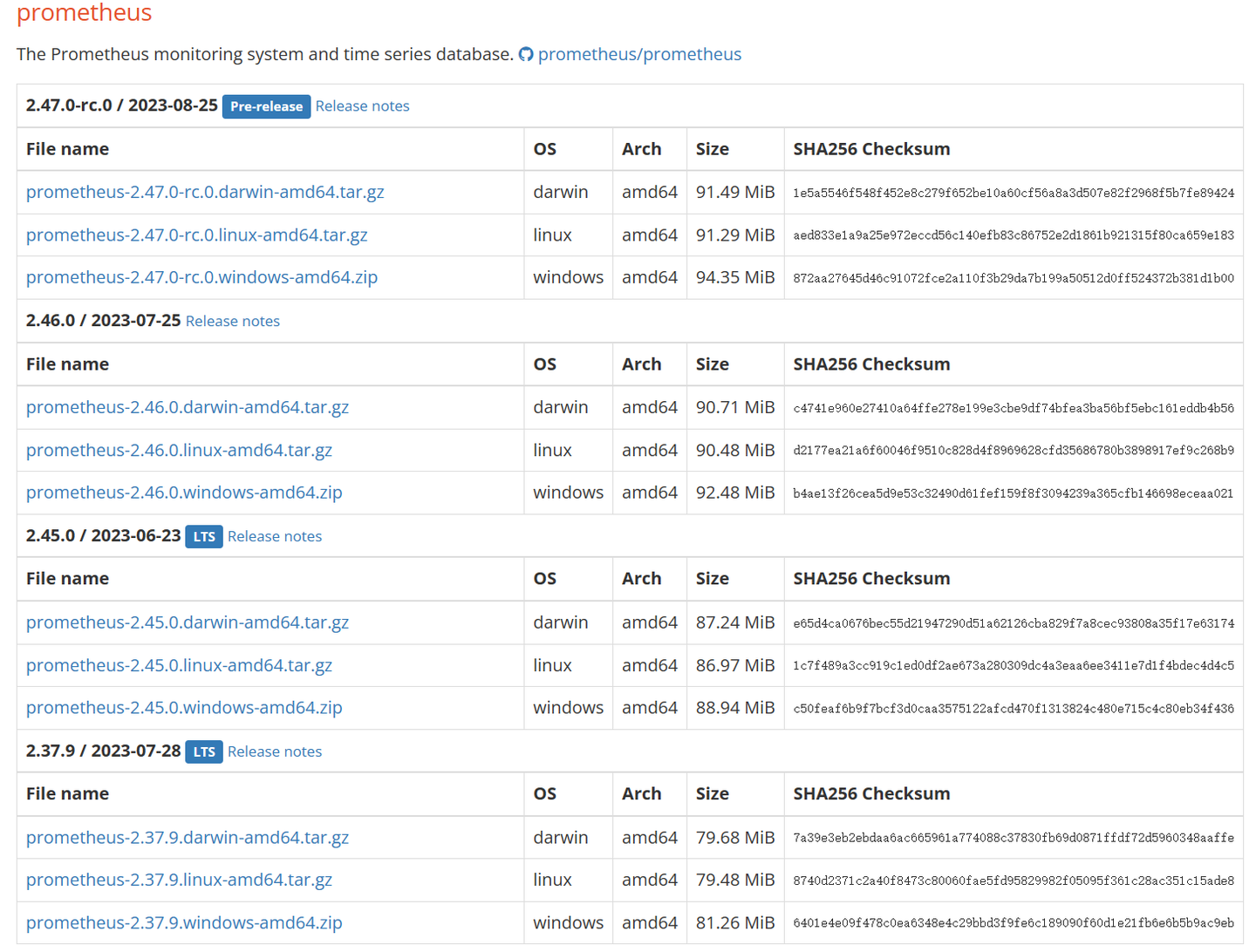Image resolution: width=1256 pixels, height=952 pixels.
Task: Download prometheus-2.45.0.windows-amd64.zip
Action: coord(183,708)
